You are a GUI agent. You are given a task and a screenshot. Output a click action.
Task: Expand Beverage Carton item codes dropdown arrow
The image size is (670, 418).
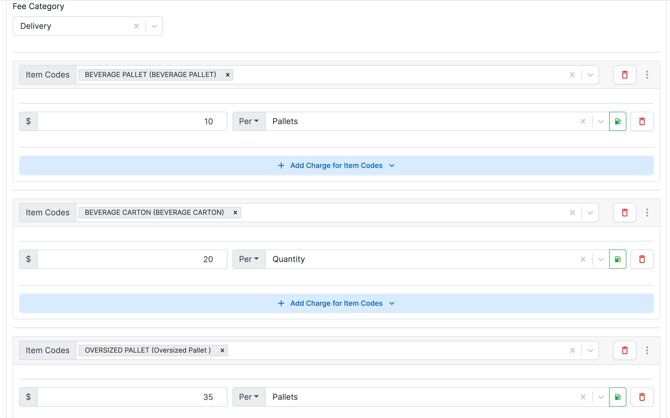590,213
